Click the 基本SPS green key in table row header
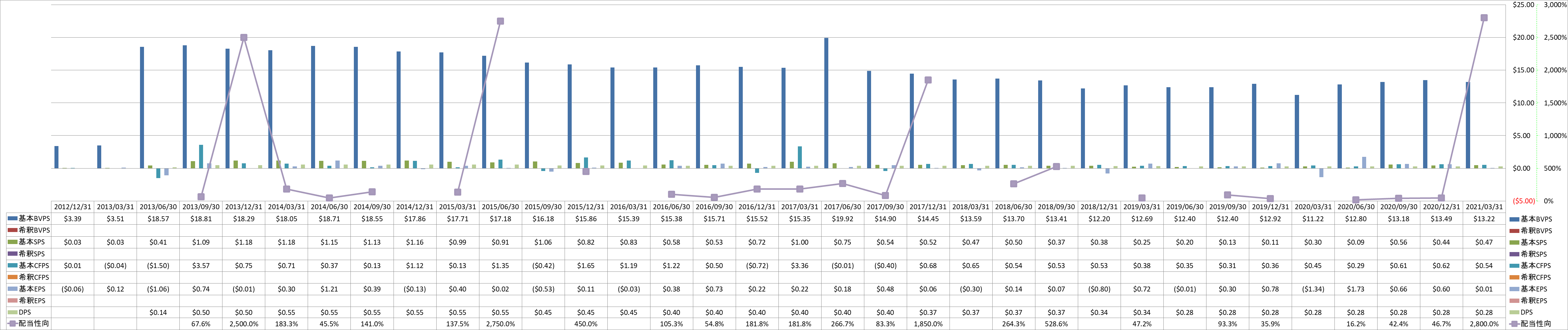Viewport: 1568px width, 330px height. 12,242
